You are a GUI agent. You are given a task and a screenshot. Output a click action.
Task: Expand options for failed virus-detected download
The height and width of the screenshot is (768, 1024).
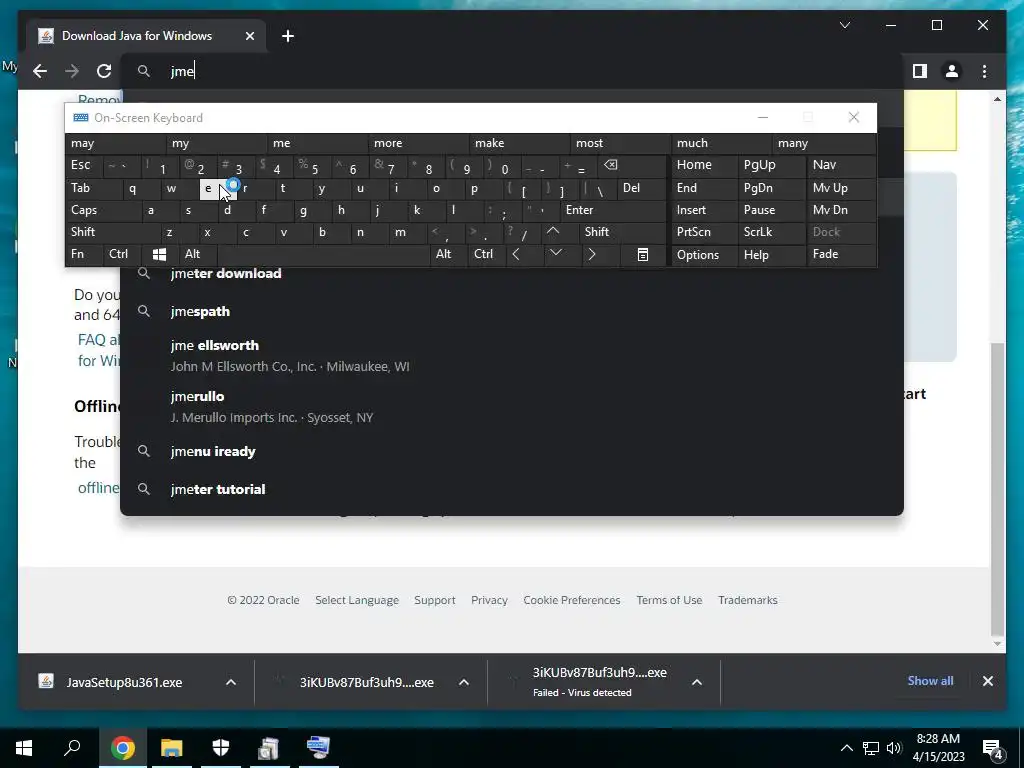click(x=697, y=682)
